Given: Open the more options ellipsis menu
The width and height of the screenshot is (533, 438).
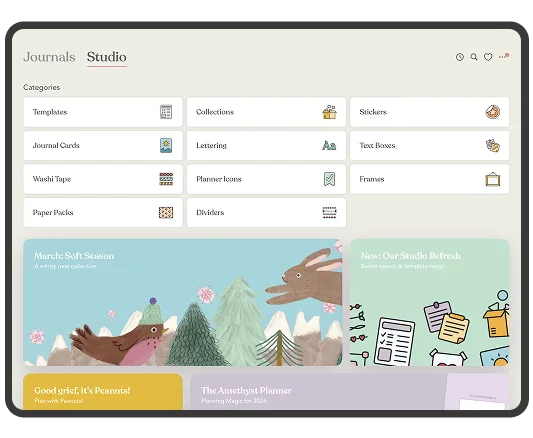Looking at the screenshot, I should (x=503, y=56).
